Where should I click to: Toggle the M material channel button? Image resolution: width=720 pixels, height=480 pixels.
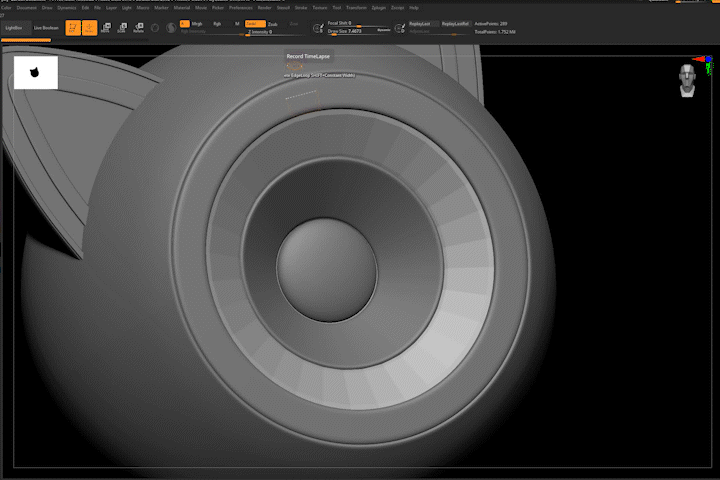click(x=237, y=23)
